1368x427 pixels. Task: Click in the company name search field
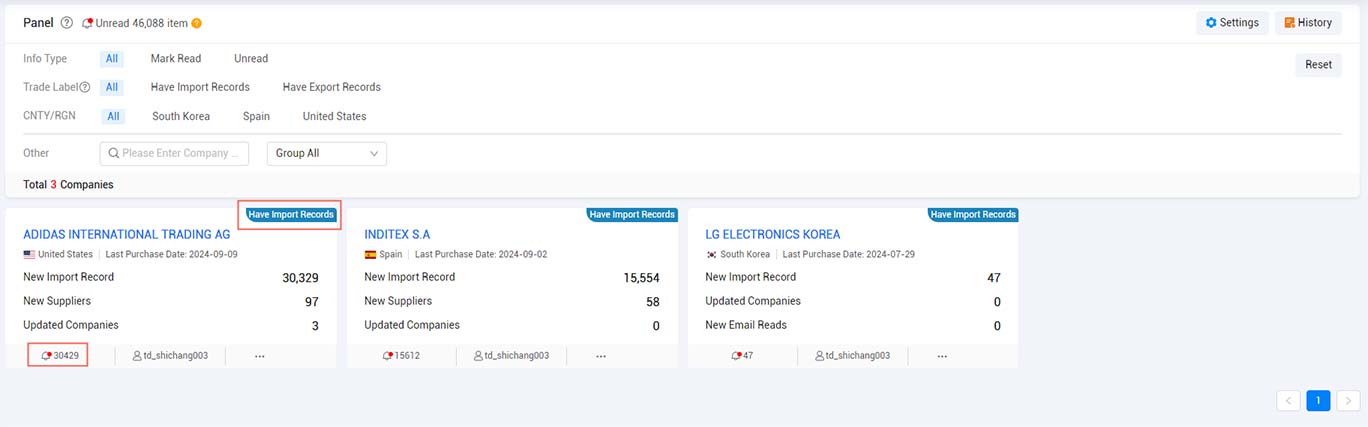coord(174,154)
